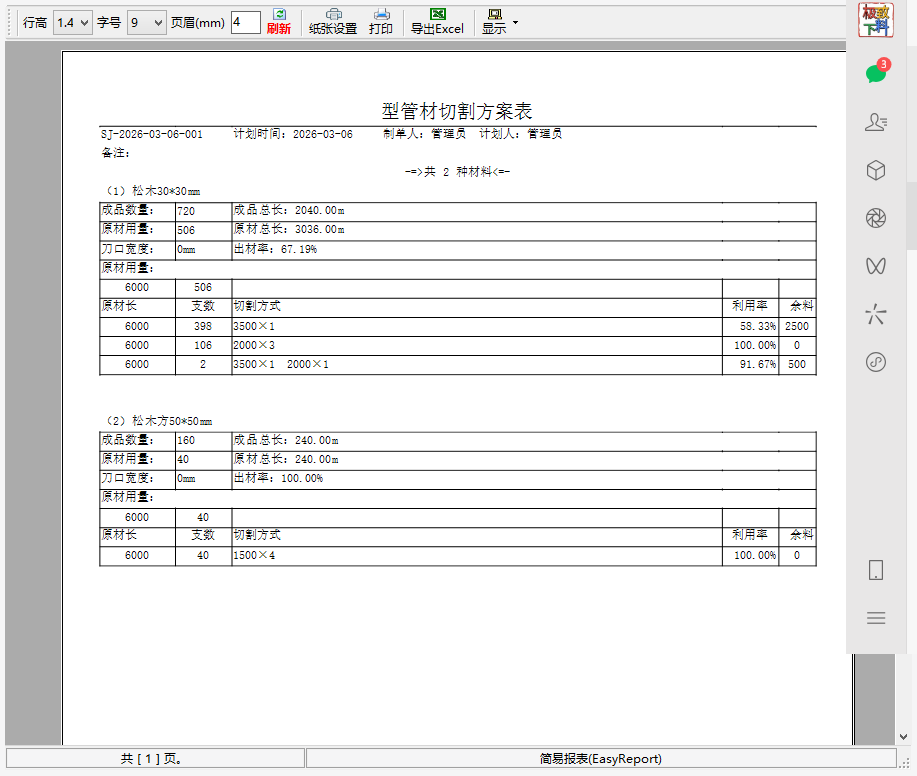Click the 打印 print button
Image resolution: width=917 pixels, height=776 pixels.
(381, 21)
